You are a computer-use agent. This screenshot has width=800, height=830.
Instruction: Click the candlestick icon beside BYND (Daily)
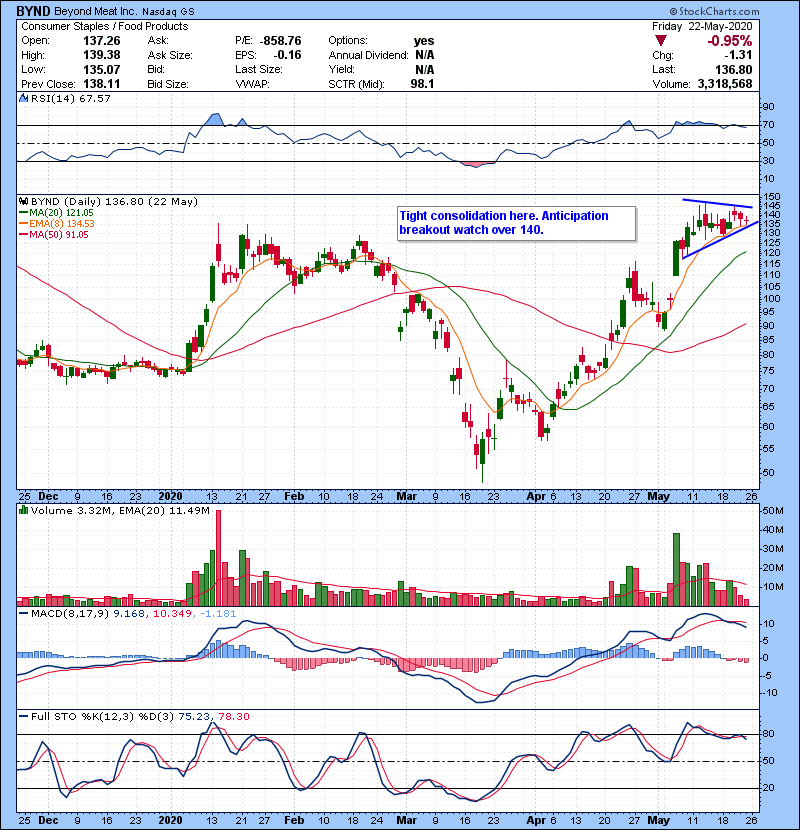click(x=24, y=201)
